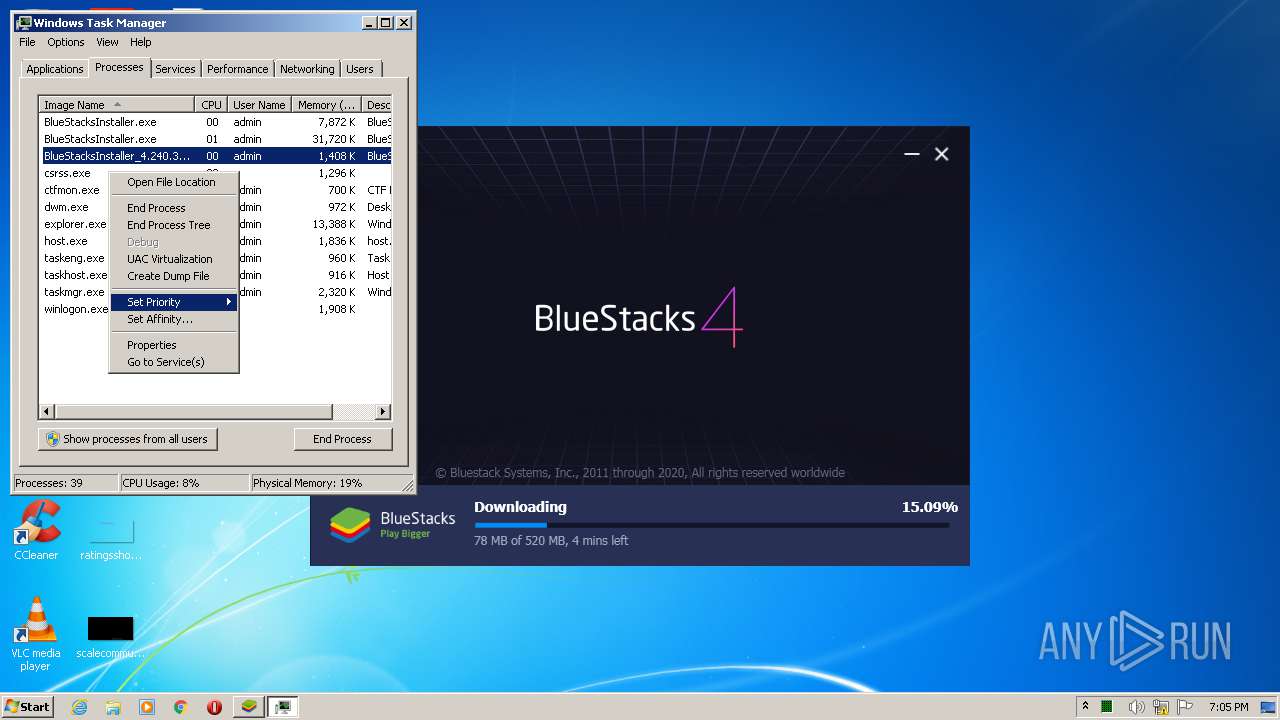This screenshot has width=1280, height=720.
Task: Select the ratingssho... desktop file
Action: pos(110,538)
